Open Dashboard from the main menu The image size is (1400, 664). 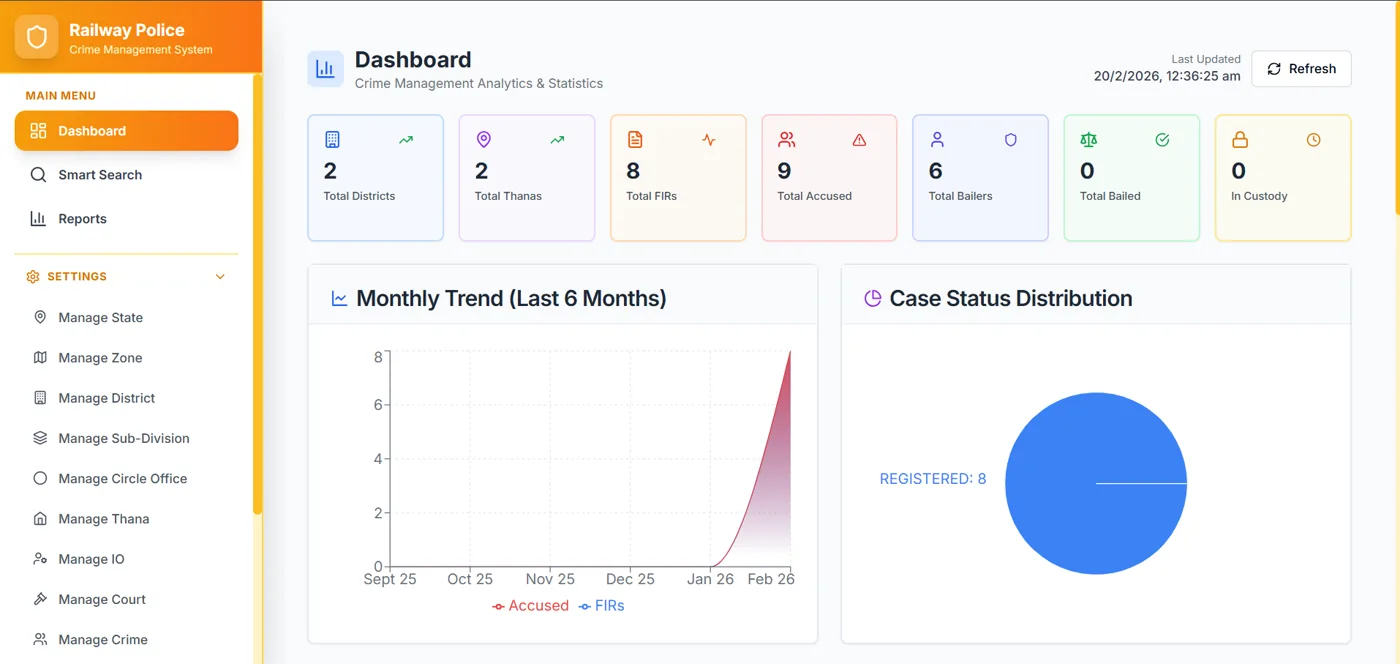(x=126, y=131)
